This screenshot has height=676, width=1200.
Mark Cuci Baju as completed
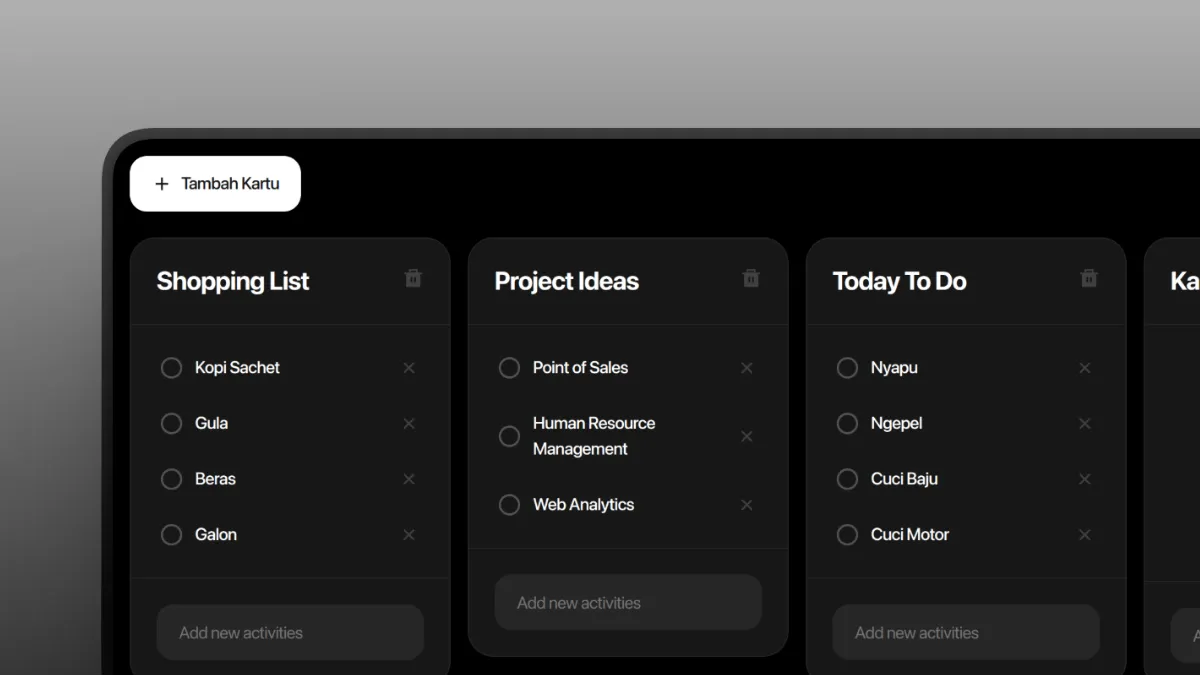pos(847,479)
